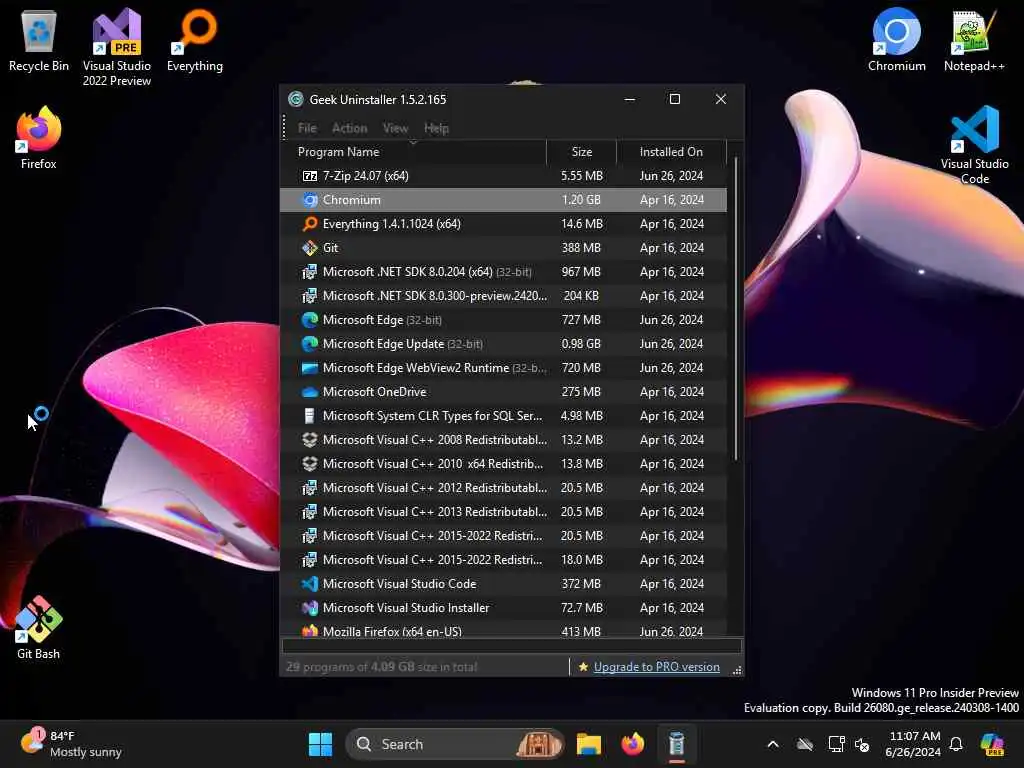
Task: Open the clock showing 11:07 AM
Action: pyautogui.click(x=913, y=744)
